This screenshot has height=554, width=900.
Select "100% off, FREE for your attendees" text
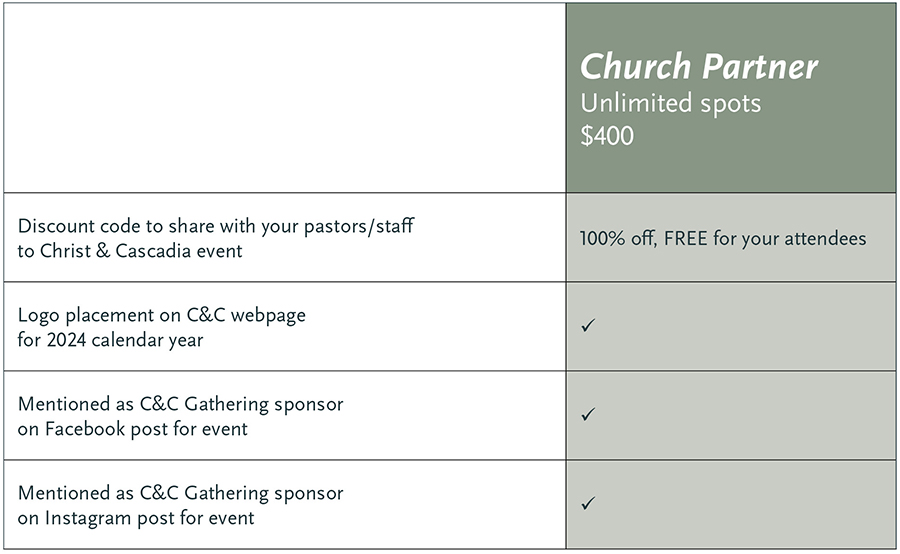723,238
